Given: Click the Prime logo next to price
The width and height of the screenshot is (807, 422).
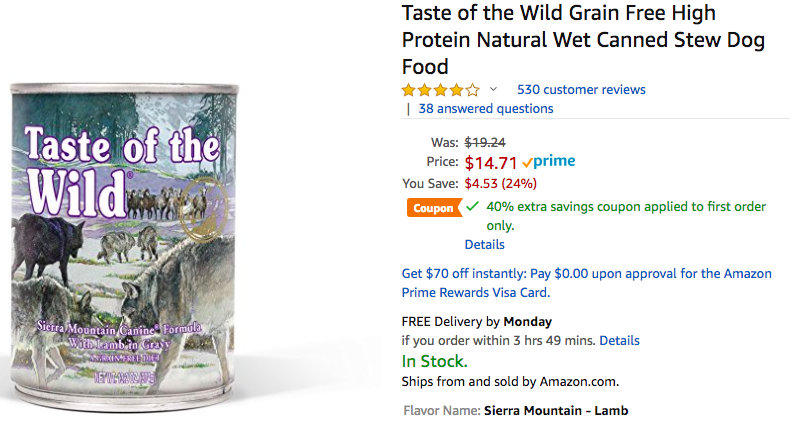Looking at the screenshot, I should 548,161.
